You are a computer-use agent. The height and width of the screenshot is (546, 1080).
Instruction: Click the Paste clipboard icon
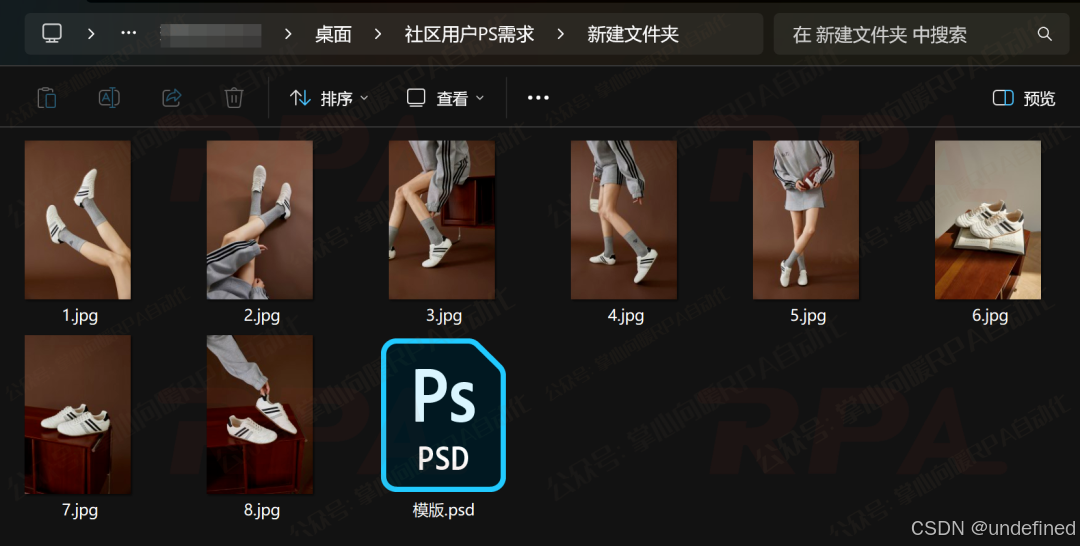coord(47,98)
